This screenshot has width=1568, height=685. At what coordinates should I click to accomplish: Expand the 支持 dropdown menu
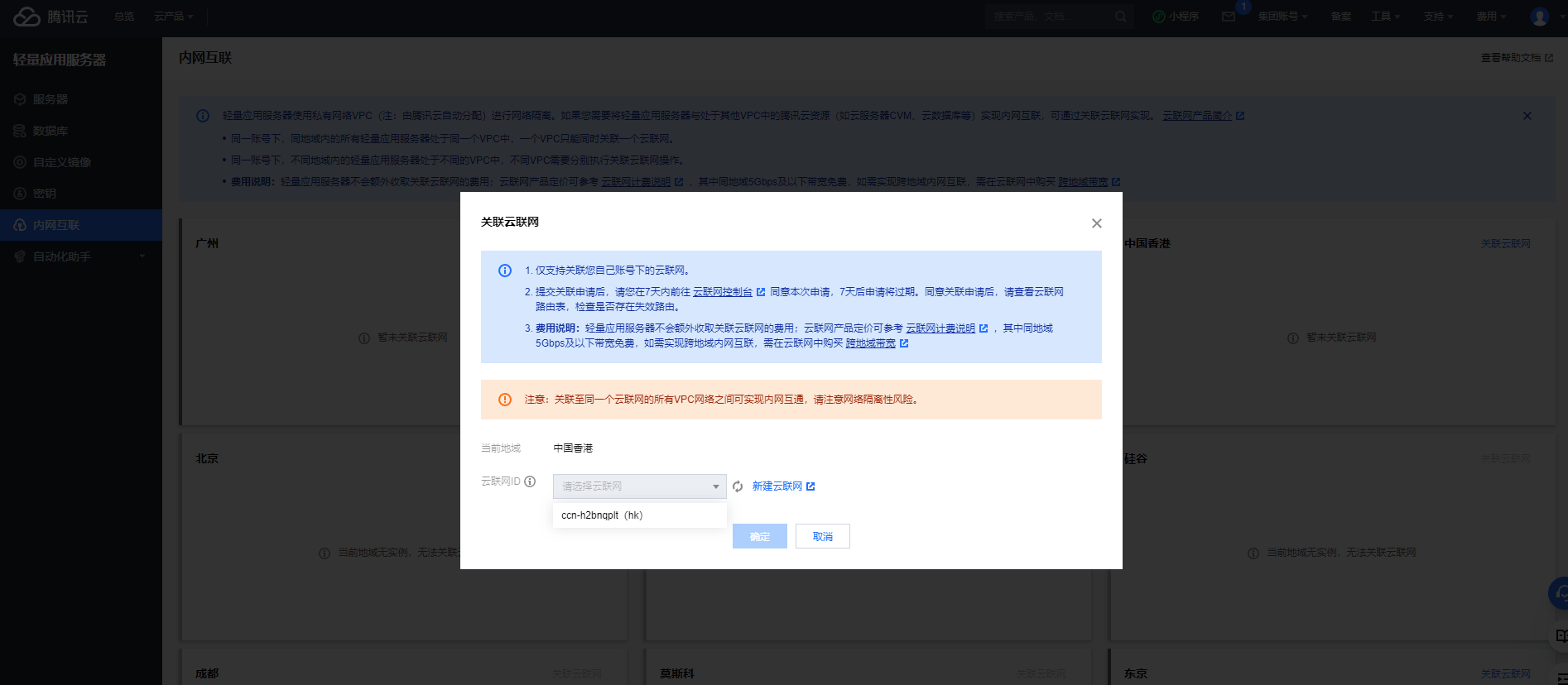click(1438, 17)
